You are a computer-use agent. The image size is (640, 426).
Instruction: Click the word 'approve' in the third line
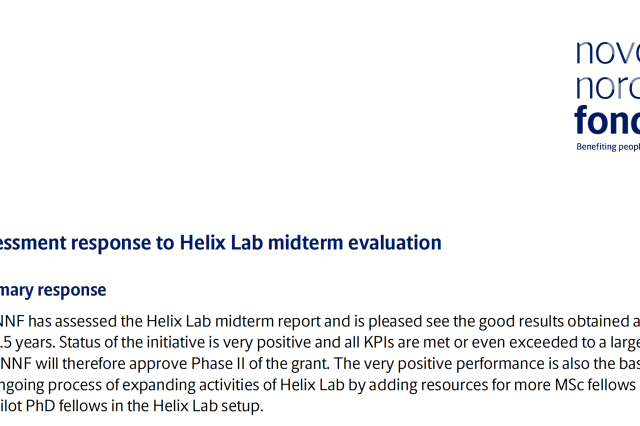(x=158, y=364)
